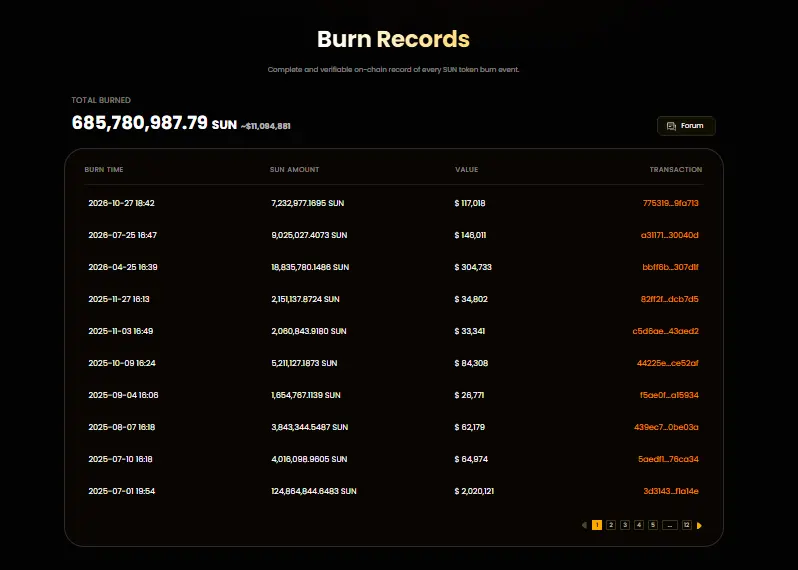This screenshot has height=570, width=798.
Task: Select pagination page 3
Action: click(x=625, y=525)
